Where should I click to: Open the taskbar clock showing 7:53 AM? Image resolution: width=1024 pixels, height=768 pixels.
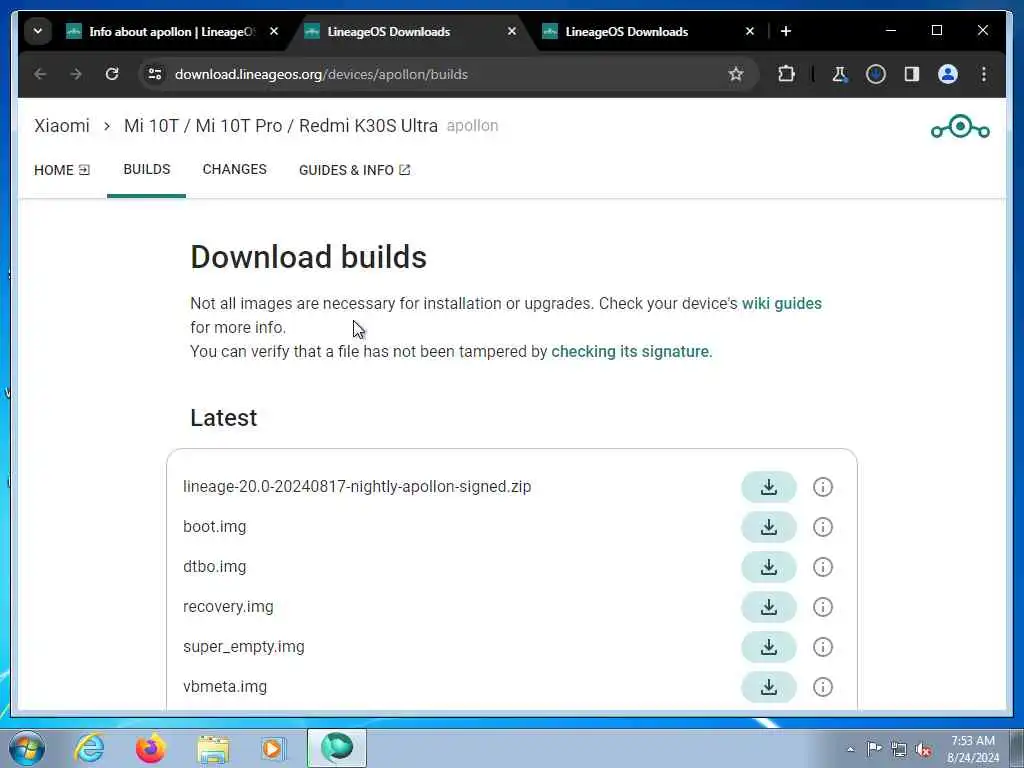coord(973,749)
